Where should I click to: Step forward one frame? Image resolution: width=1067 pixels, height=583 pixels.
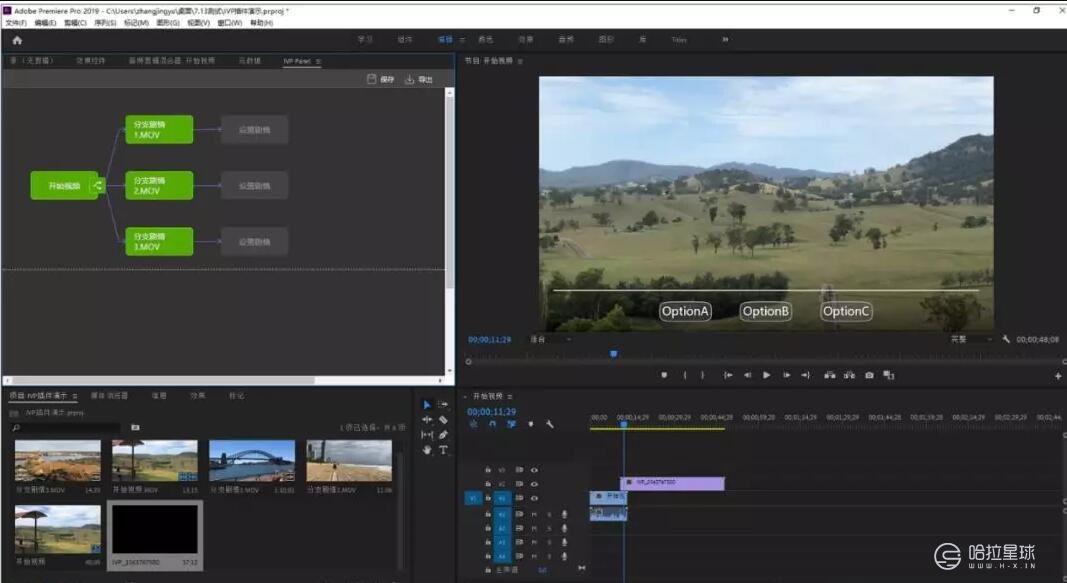pos(787,375)
